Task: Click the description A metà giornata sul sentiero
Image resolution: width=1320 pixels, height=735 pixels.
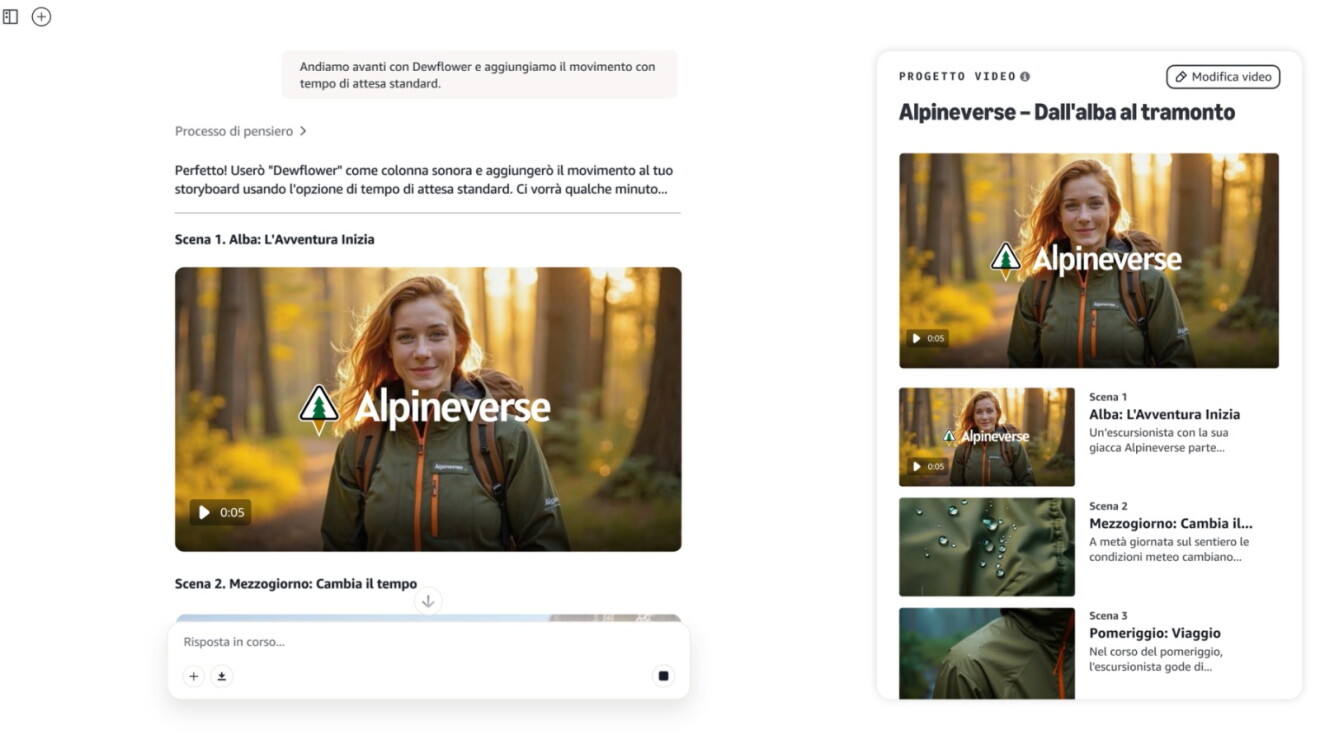Action: (1169, 549)
